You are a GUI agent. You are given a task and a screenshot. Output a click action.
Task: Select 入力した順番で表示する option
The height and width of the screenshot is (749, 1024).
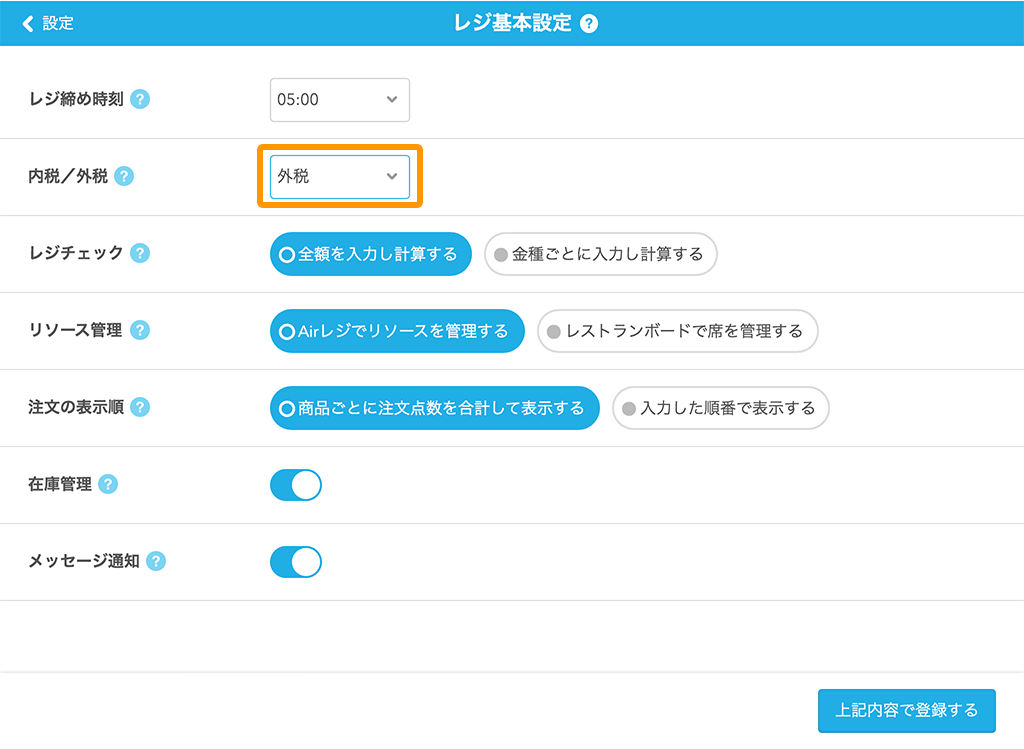pos(720,408)
